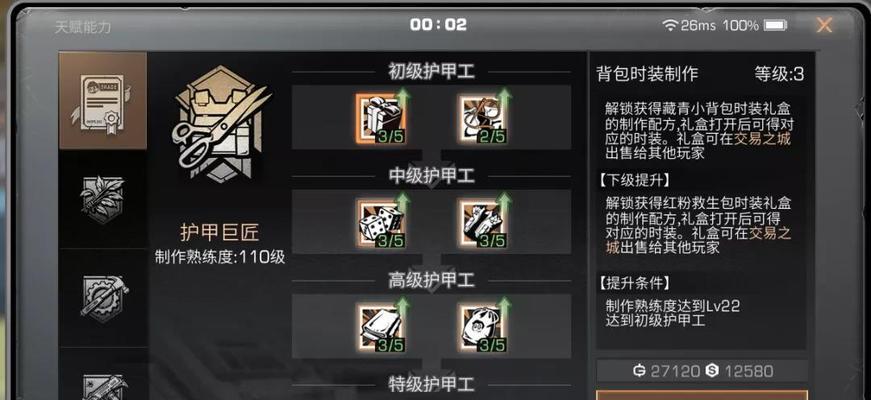Select the folded cloth skill under 高级护甲工
The width and height of the screenshot is (871, 400).
pos(381,328)
